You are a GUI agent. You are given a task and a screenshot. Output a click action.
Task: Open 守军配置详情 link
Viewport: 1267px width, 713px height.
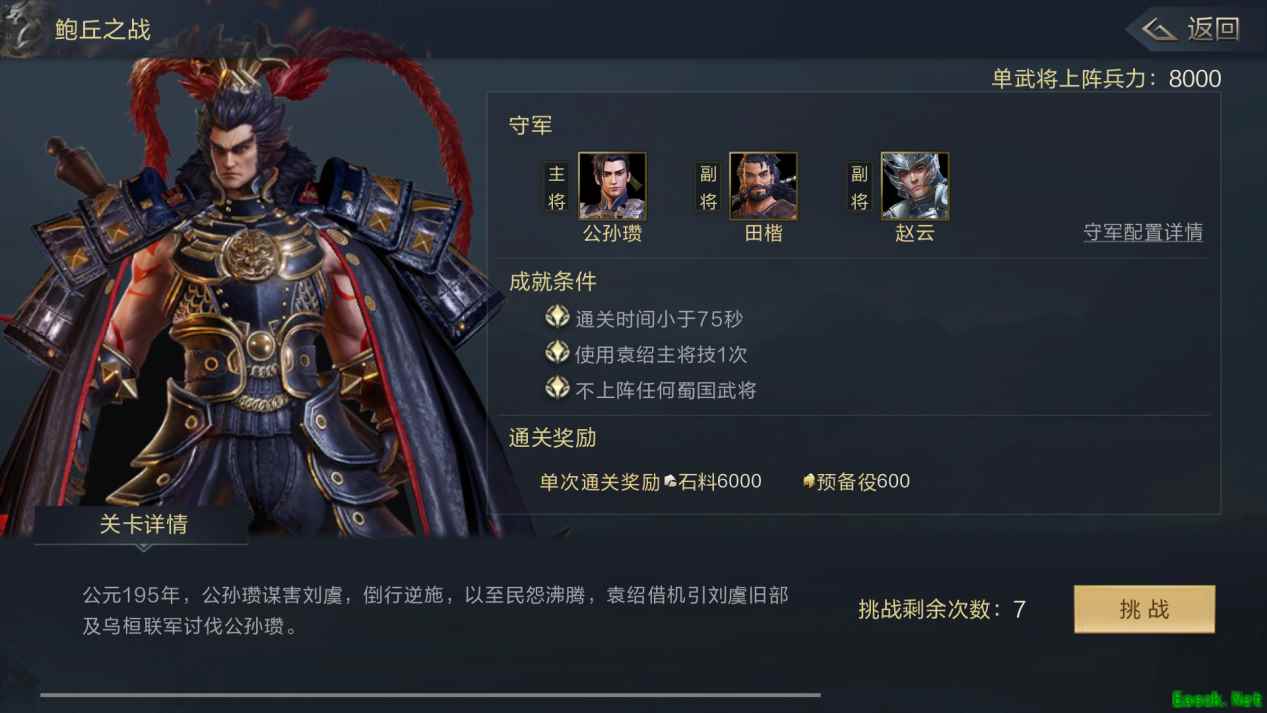click(x=1143, y=233)
